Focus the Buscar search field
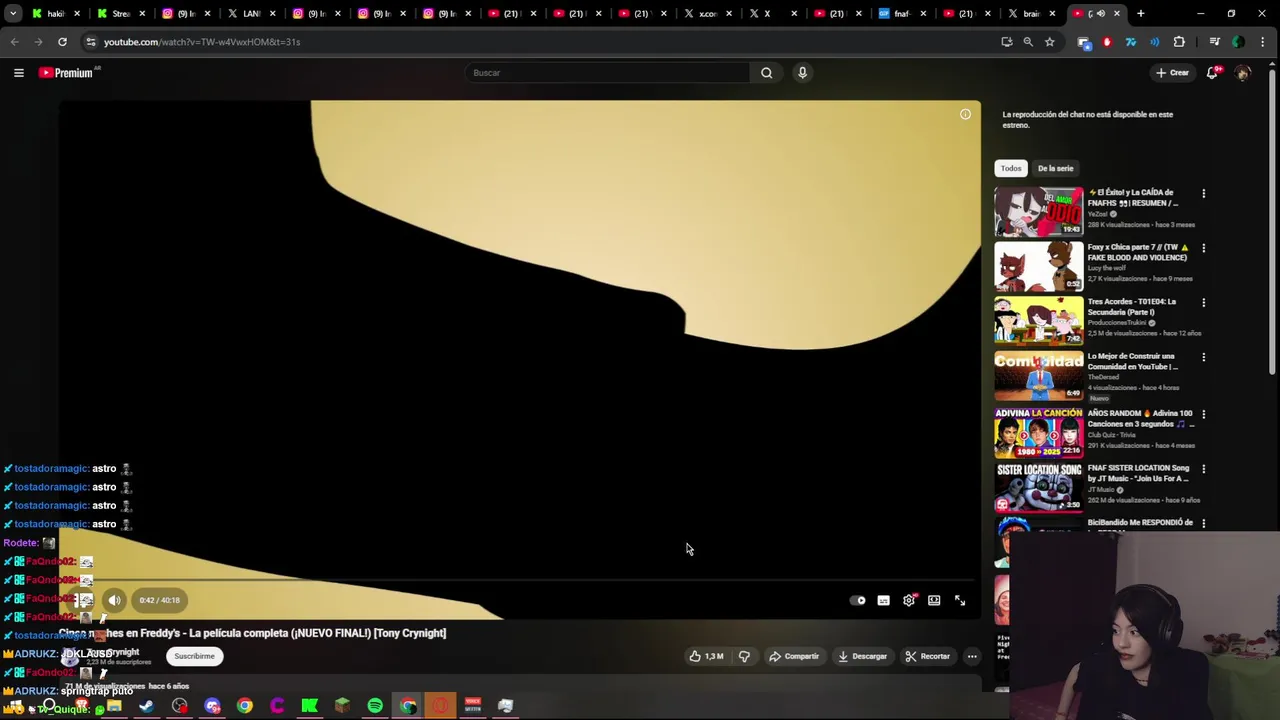The image size is (1280, 720). click(x=607, y=72)
